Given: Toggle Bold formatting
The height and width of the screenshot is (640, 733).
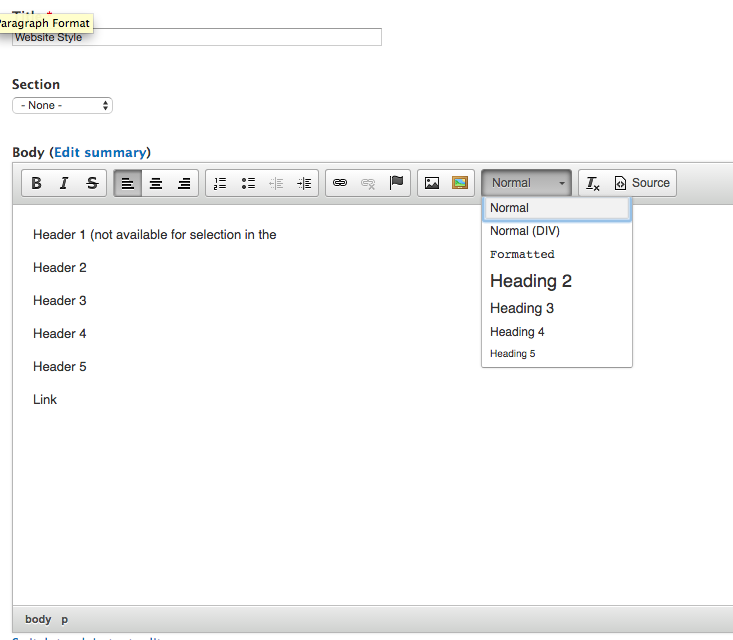Looking at the screenshot, I should pos(36,183).
